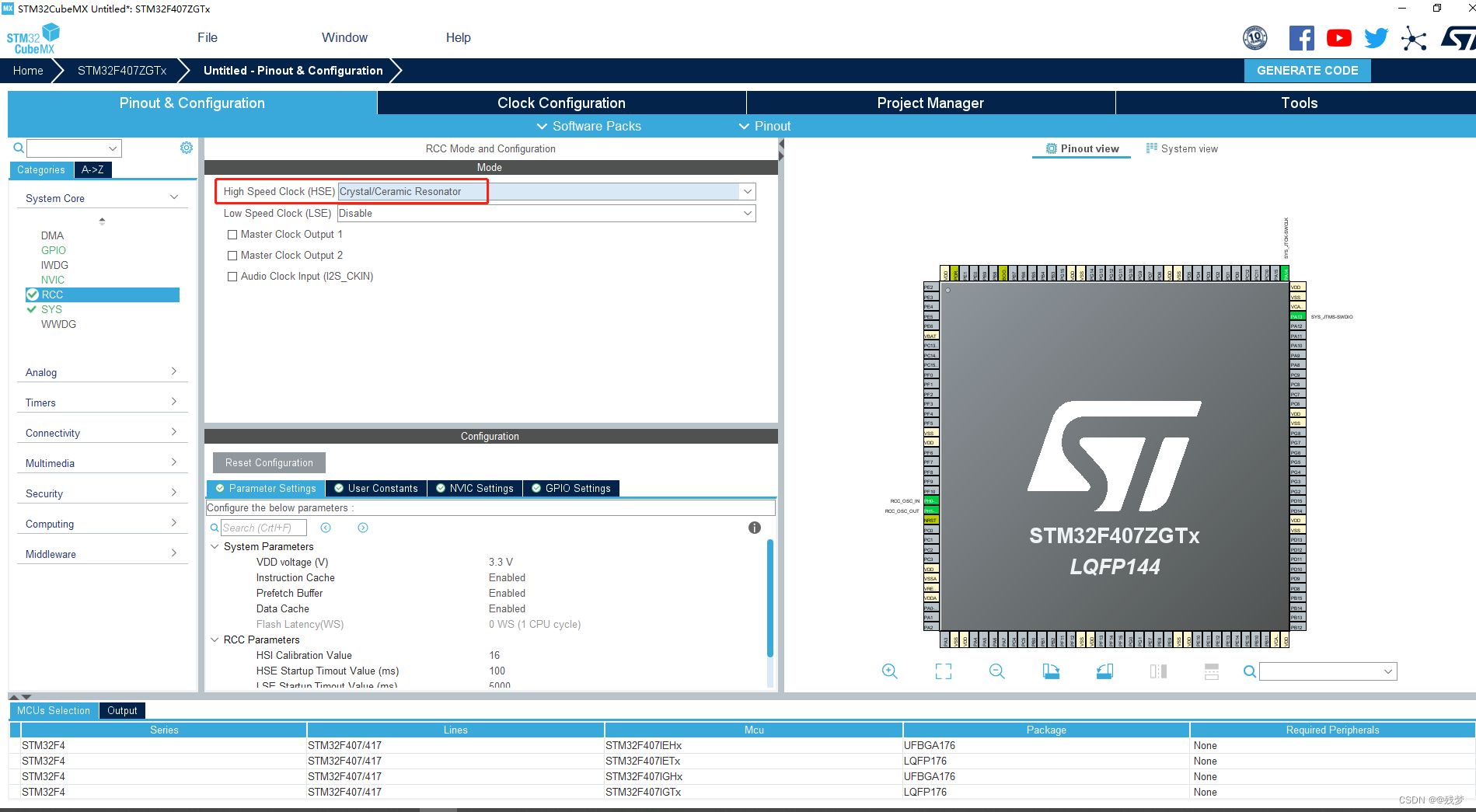
Task: Open the NVIC Settings tab
Action: (474, 488)
